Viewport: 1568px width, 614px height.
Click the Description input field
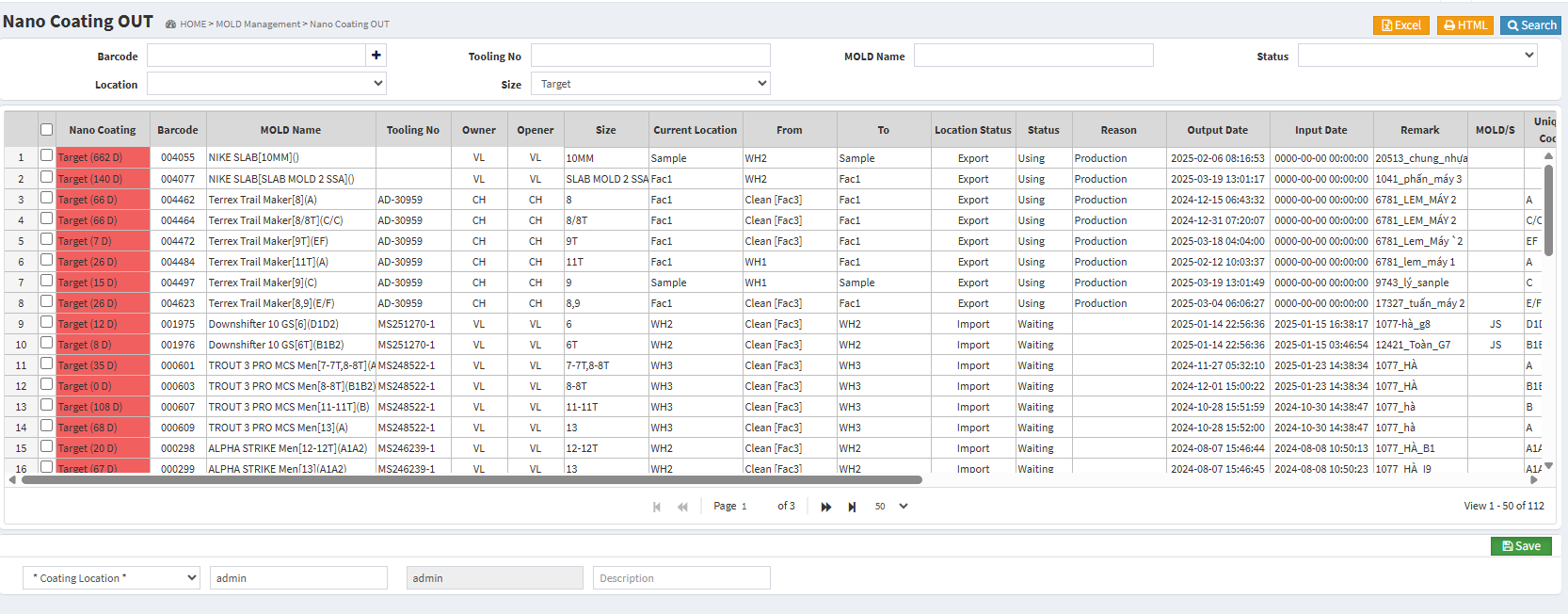[x=682, y=578]
